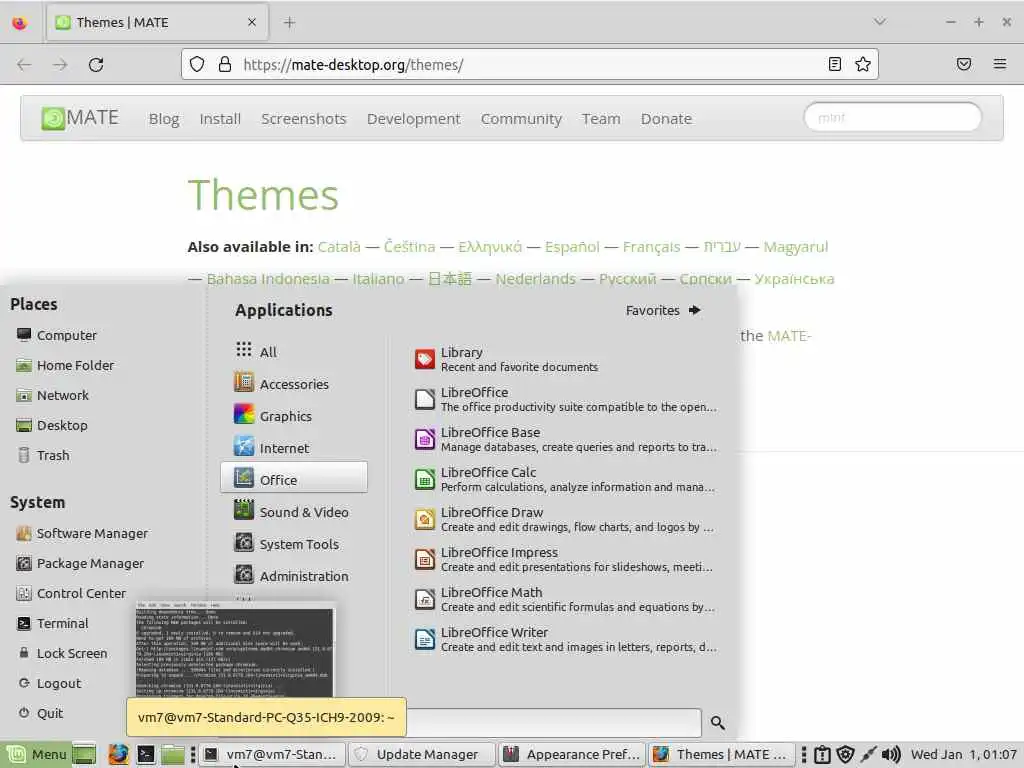This screenshot has height=768, width=1024.
Task: Save page to Pocket
Action: coord(964,64)
